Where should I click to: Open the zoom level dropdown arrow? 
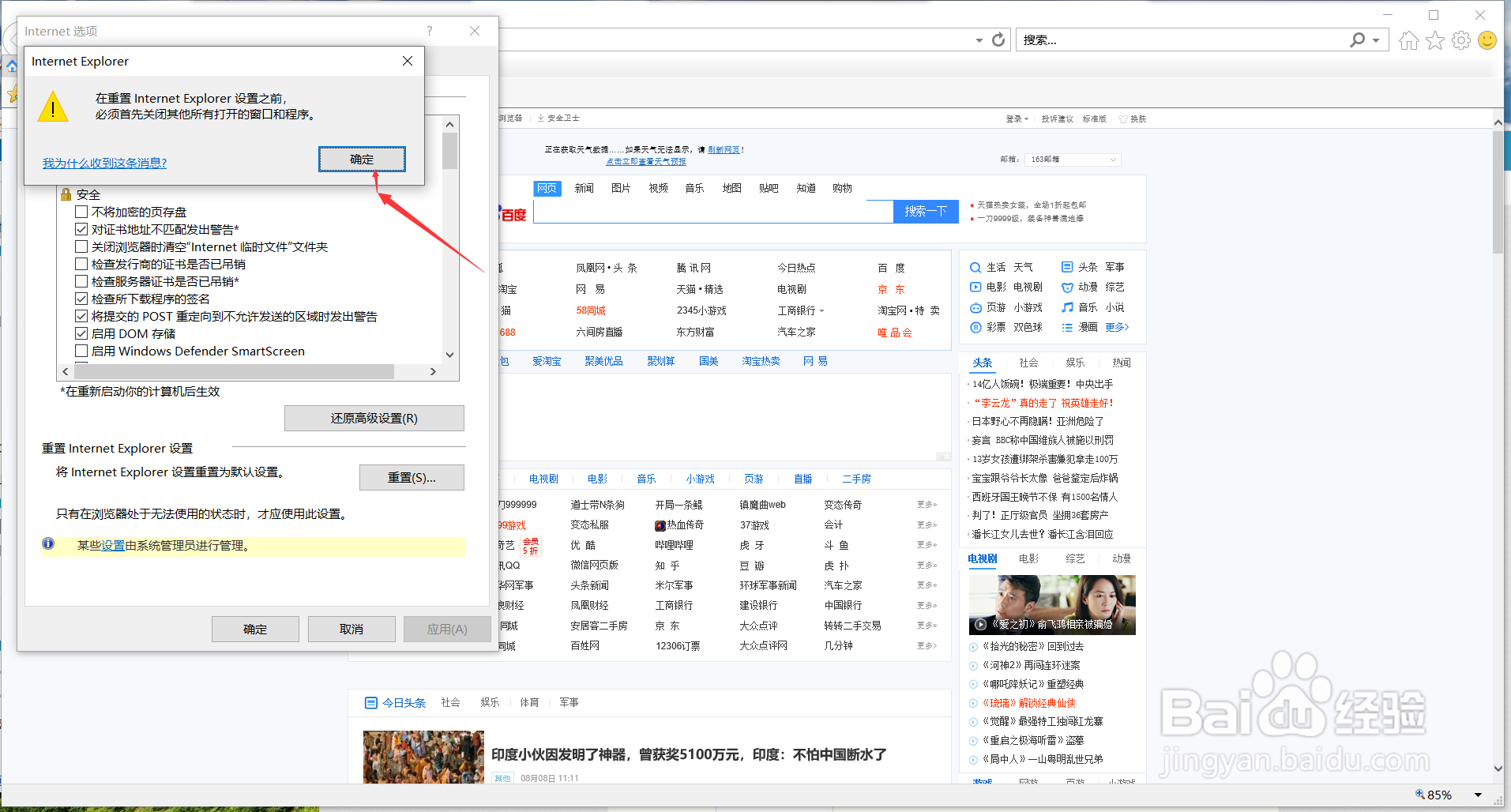(x=1478, y=795)
